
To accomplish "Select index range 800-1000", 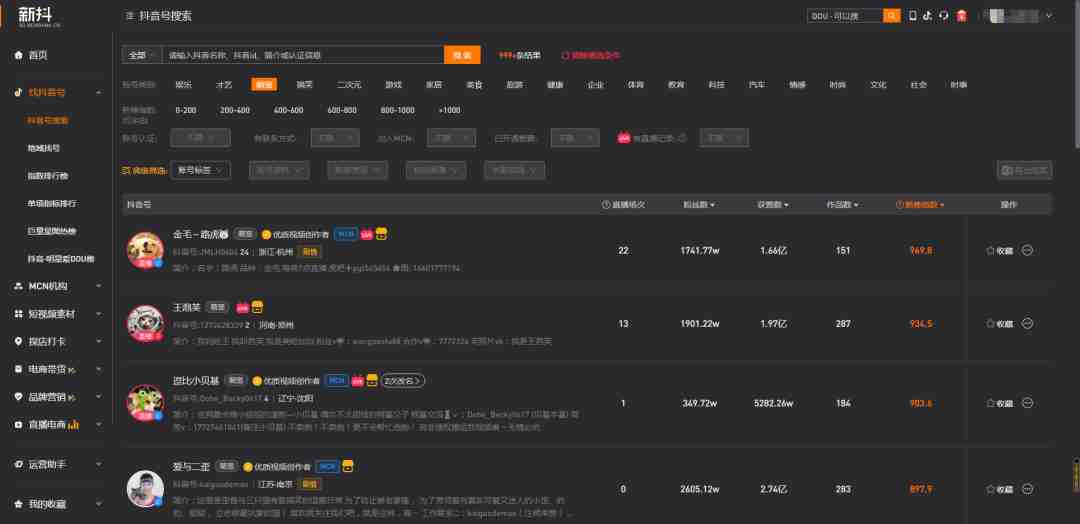I will click(397, 110).
